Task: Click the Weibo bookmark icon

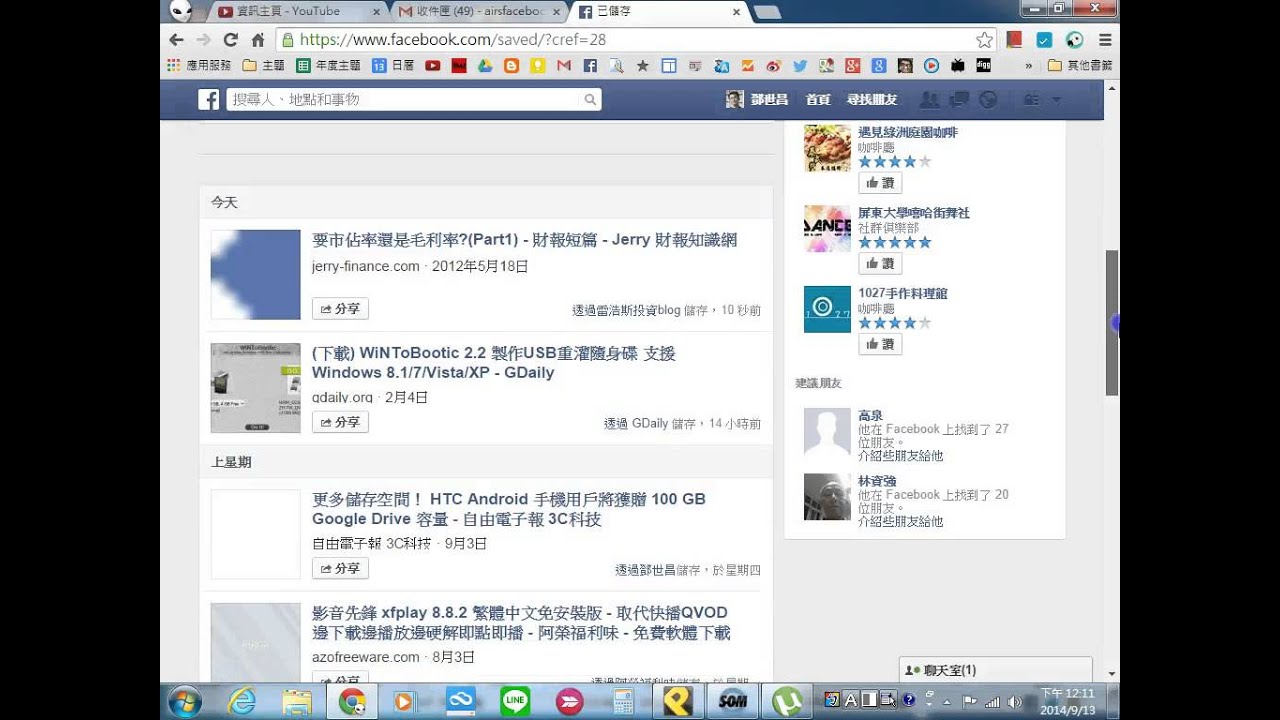Action: 773,66
